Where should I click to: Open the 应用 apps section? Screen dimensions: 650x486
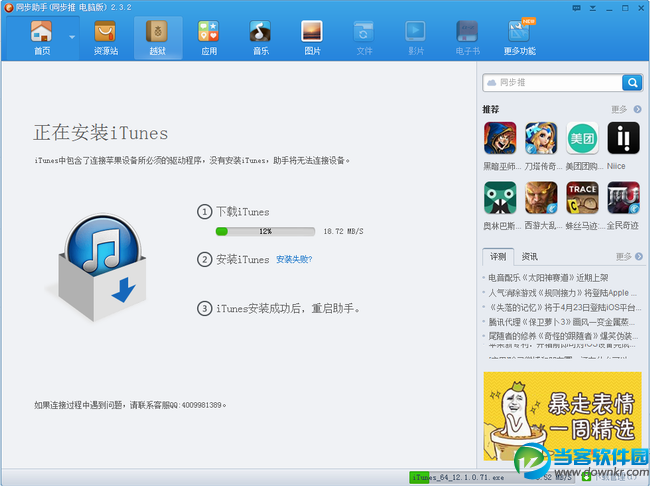pos(209,38)
